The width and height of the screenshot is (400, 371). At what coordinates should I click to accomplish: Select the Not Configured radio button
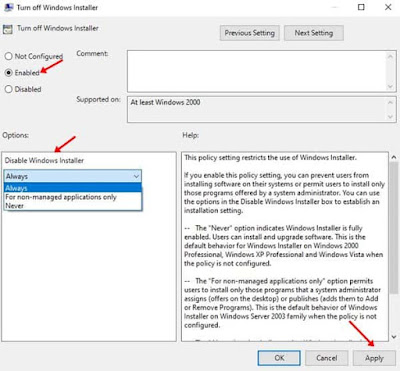click(9, 56)
